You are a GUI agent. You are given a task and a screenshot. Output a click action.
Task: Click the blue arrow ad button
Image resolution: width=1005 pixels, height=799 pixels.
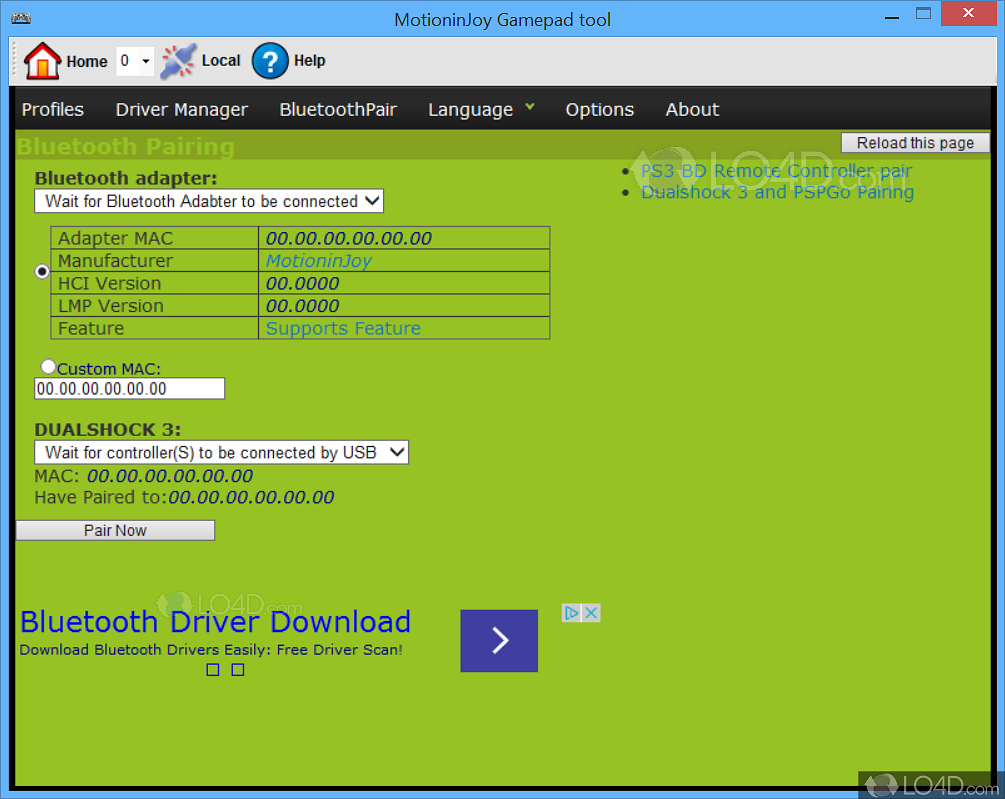[x=499, y=641]
